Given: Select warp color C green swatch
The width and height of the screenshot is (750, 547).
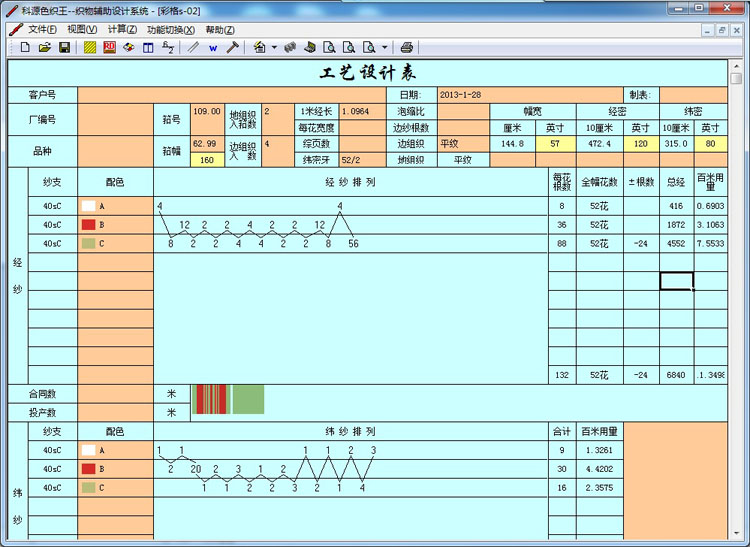Looking at the screenshot, I should coord(88,243).
